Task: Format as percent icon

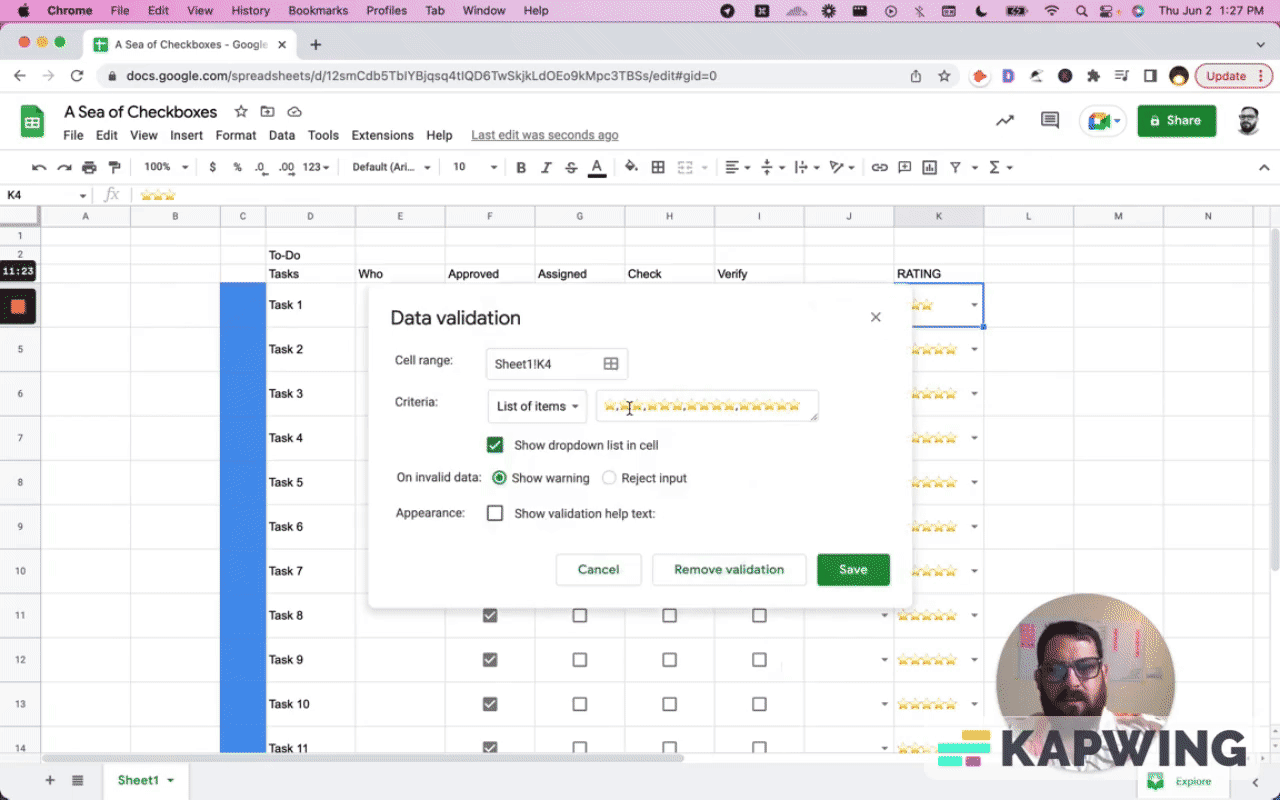Action: coord(237,167)
